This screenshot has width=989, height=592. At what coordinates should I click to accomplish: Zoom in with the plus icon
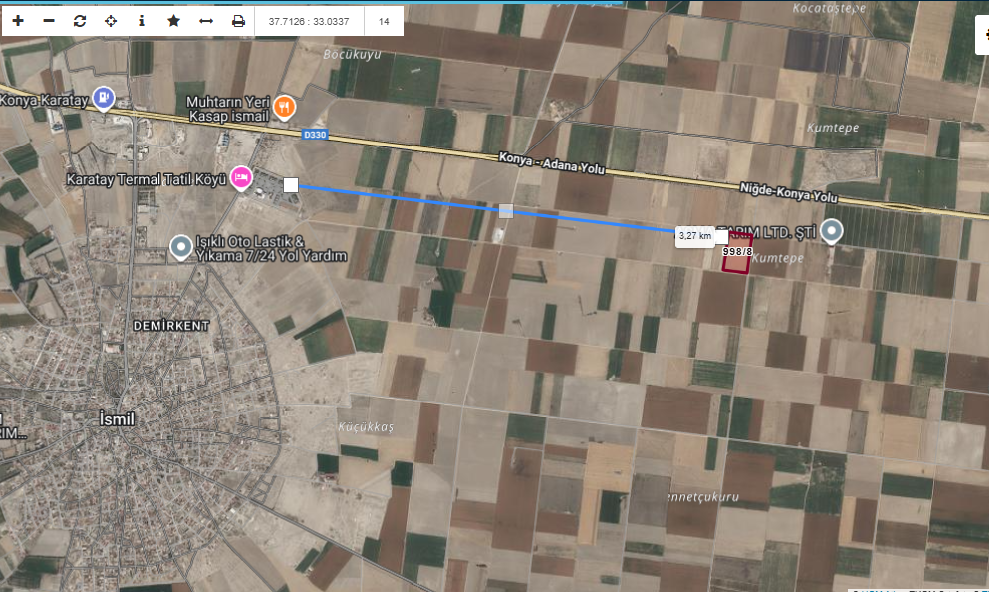pos(18,21)
